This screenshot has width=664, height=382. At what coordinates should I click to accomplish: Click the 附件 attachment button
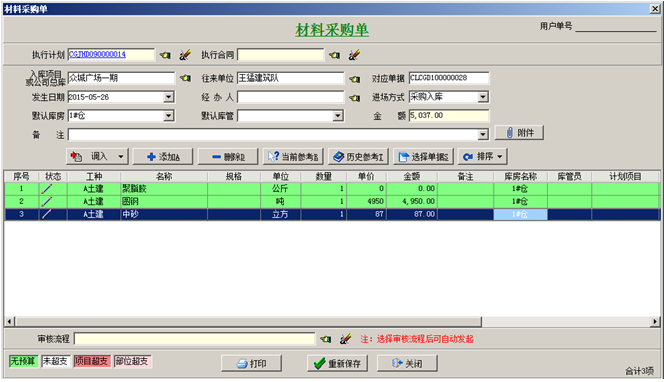pyautogui.click(x=519, y=133)
